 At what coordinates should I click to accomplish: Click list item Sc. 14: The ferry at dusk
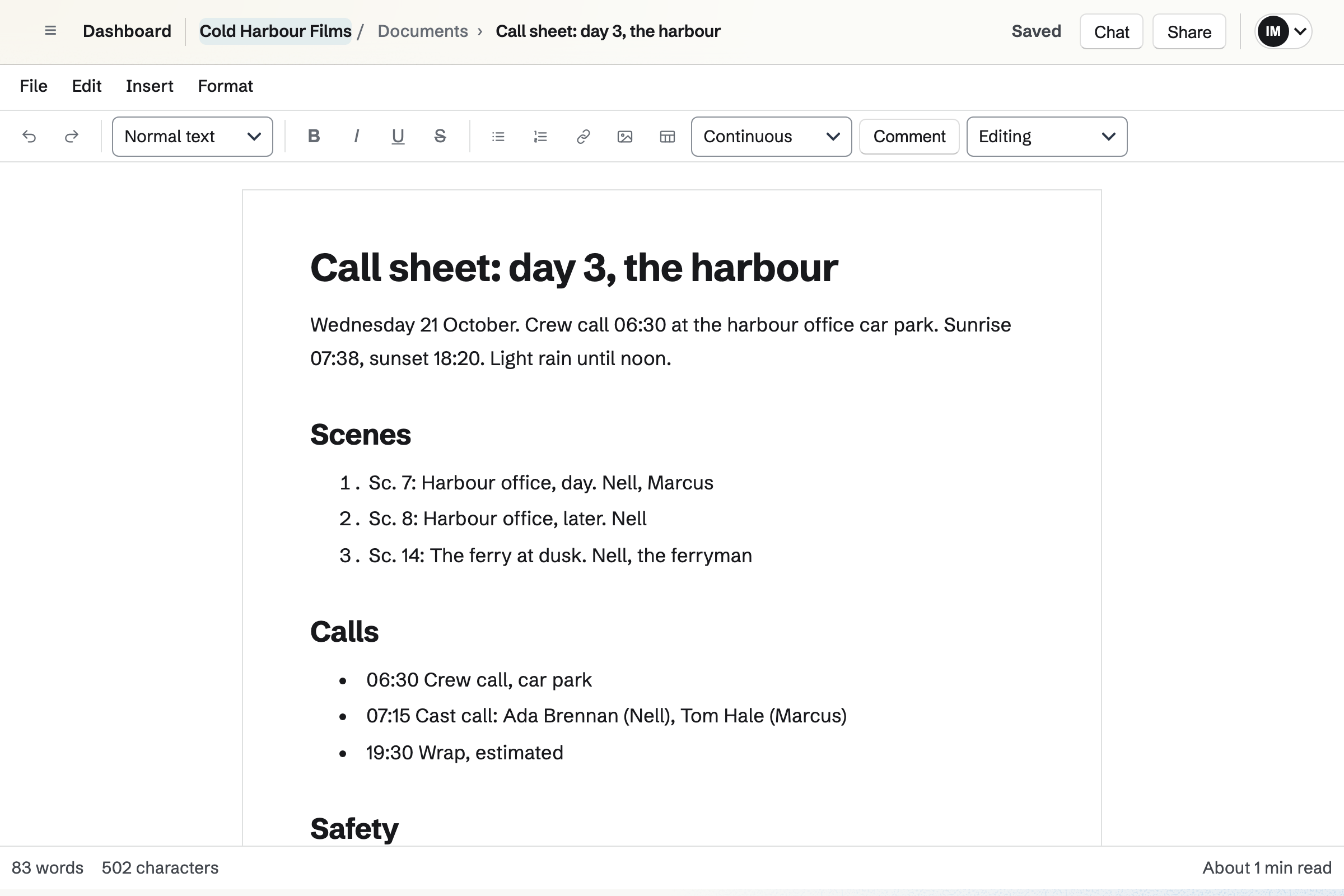click(560, 556)
